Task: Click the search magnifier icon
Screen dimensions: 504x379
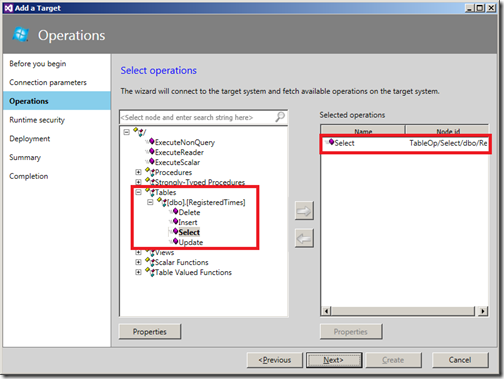Action: point(280,117)
